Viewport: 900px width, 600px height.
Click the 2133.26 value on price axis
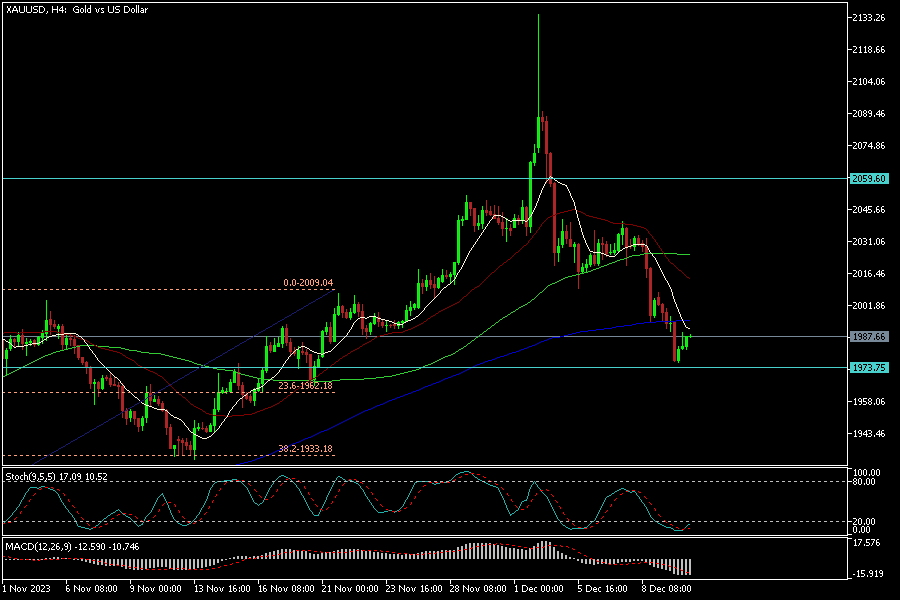click(867, 18)
